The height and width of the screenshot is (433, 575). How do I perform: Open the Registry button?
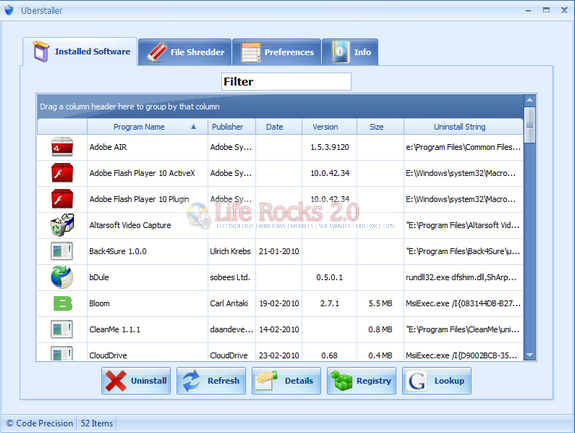362,381
